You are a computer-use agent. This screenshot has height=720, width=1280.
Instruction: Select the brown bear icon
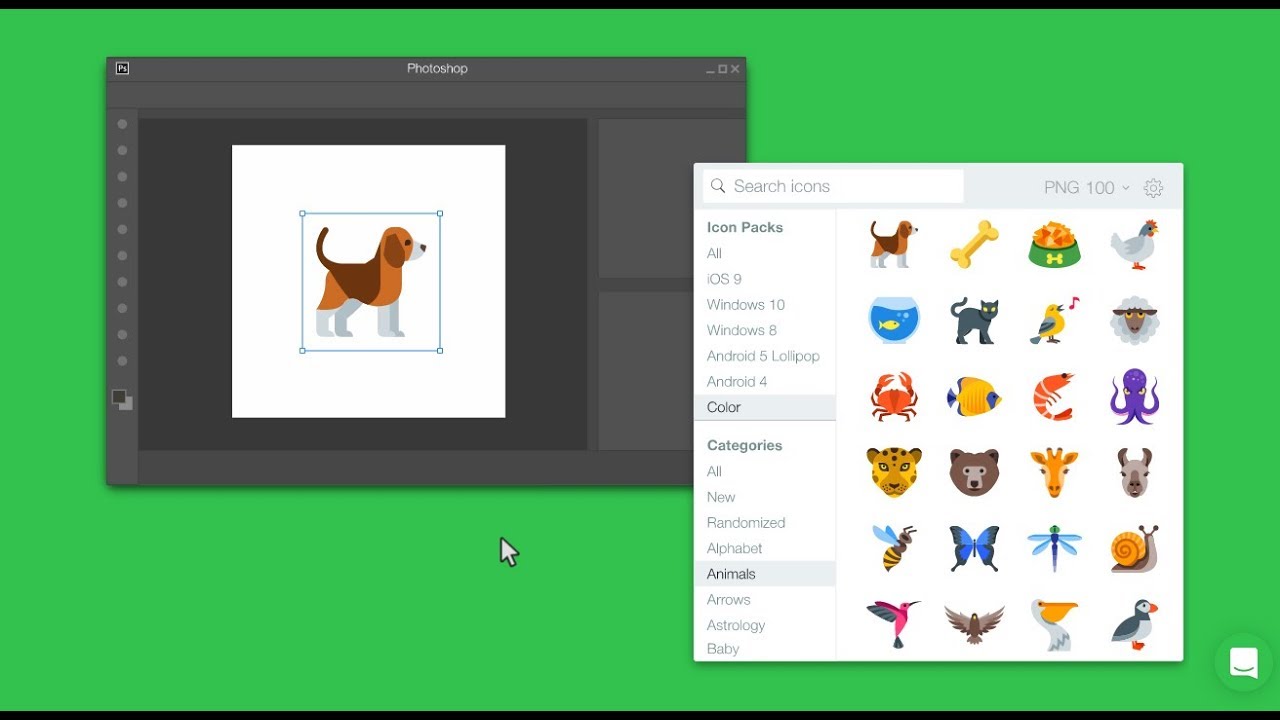[974, 473]
